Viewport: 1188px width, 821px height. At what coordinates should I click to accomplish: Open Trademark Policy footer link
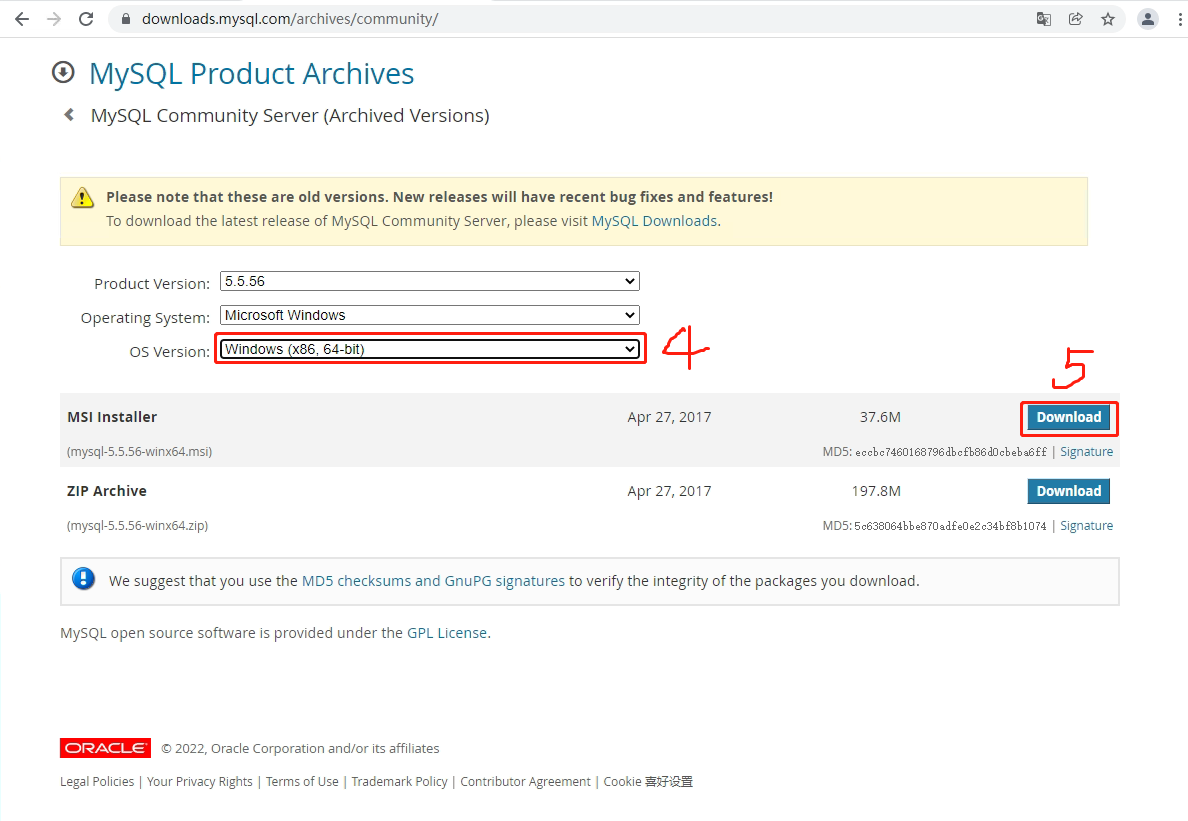pos(399,781)
